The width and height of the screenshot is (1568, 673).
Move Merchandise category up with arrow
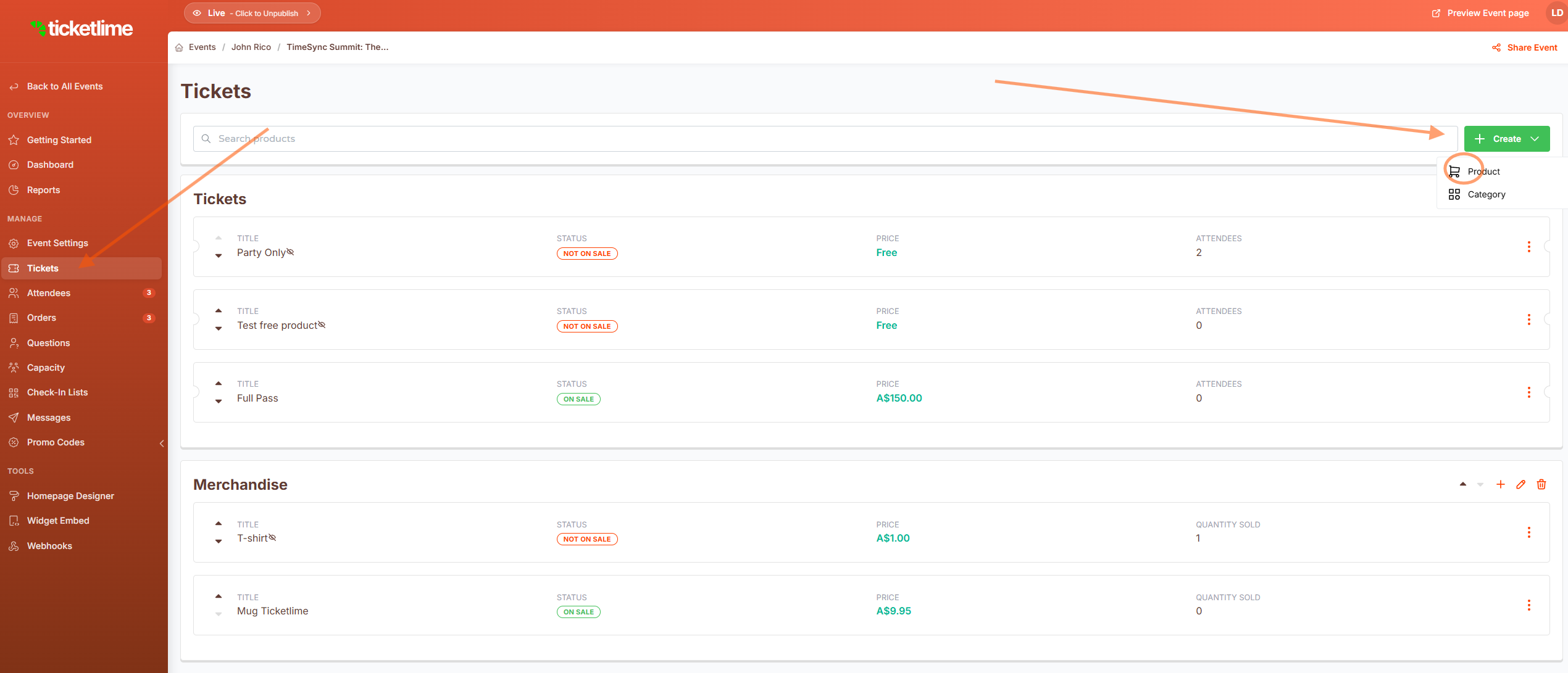coord(1462,484)
